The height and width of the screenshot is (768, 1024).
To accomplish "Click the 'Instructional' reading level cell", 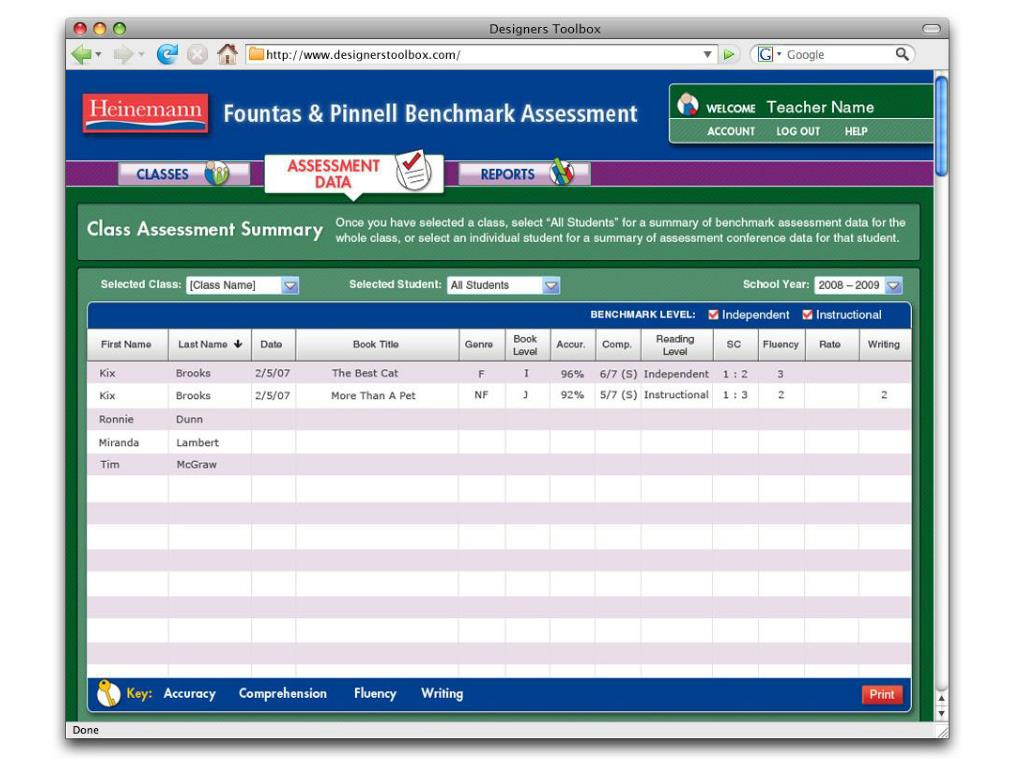I will (676, 394).
